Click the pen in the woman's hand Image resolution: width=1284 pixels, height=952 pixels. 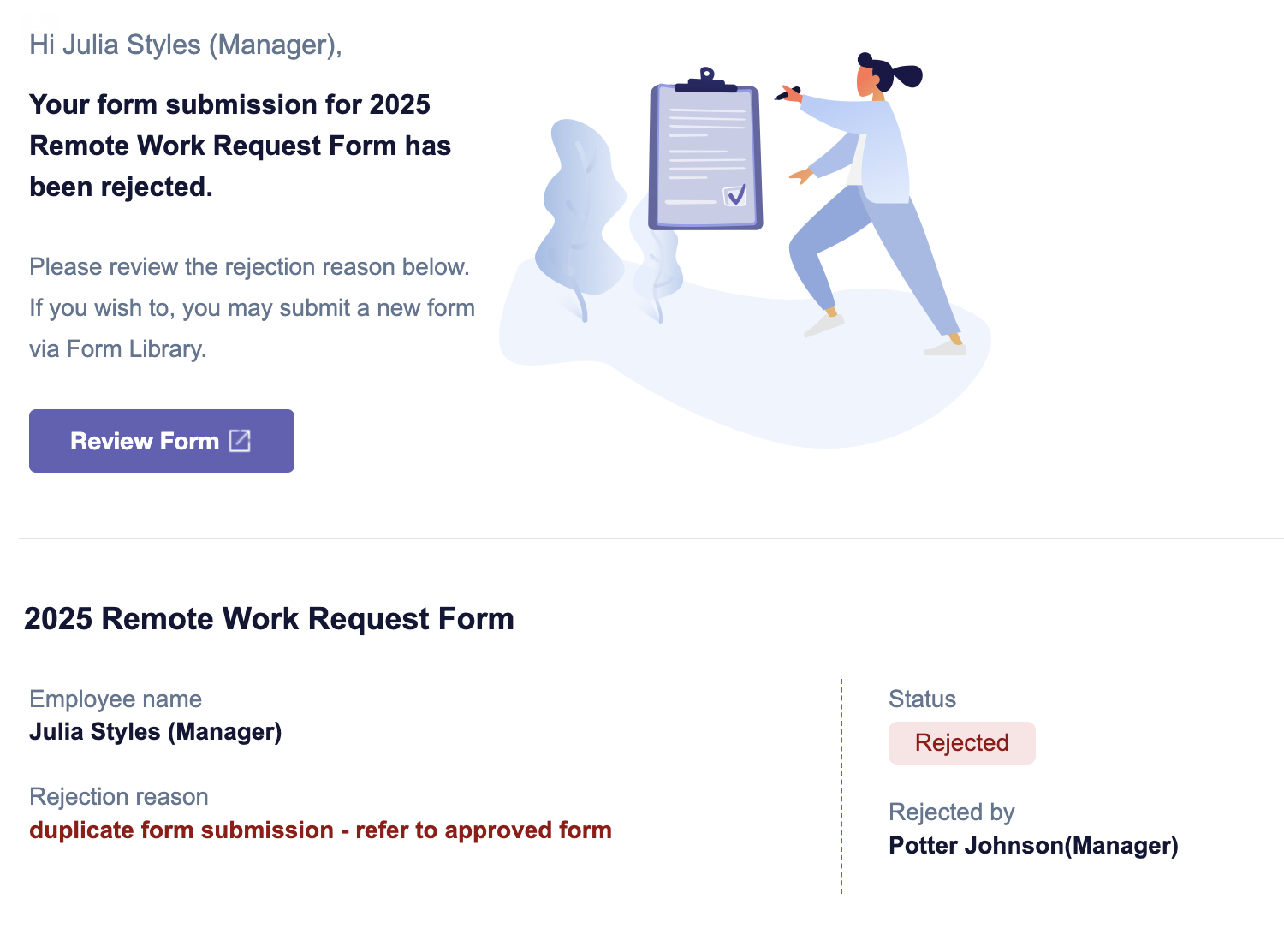[x=787, y=92]
